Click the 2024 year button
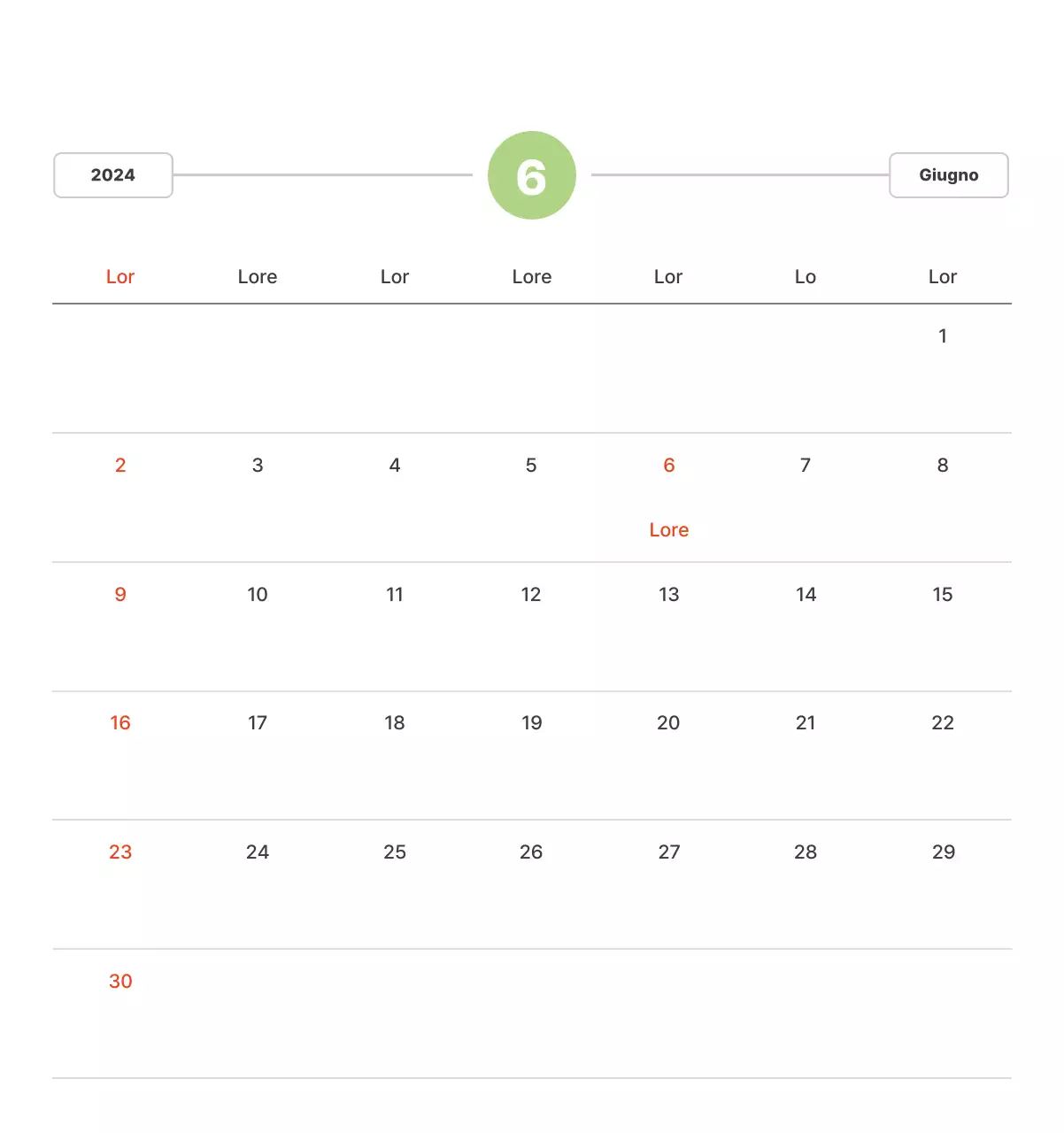This screenshot has height=1133, width=1064. (x=113, y=175)
